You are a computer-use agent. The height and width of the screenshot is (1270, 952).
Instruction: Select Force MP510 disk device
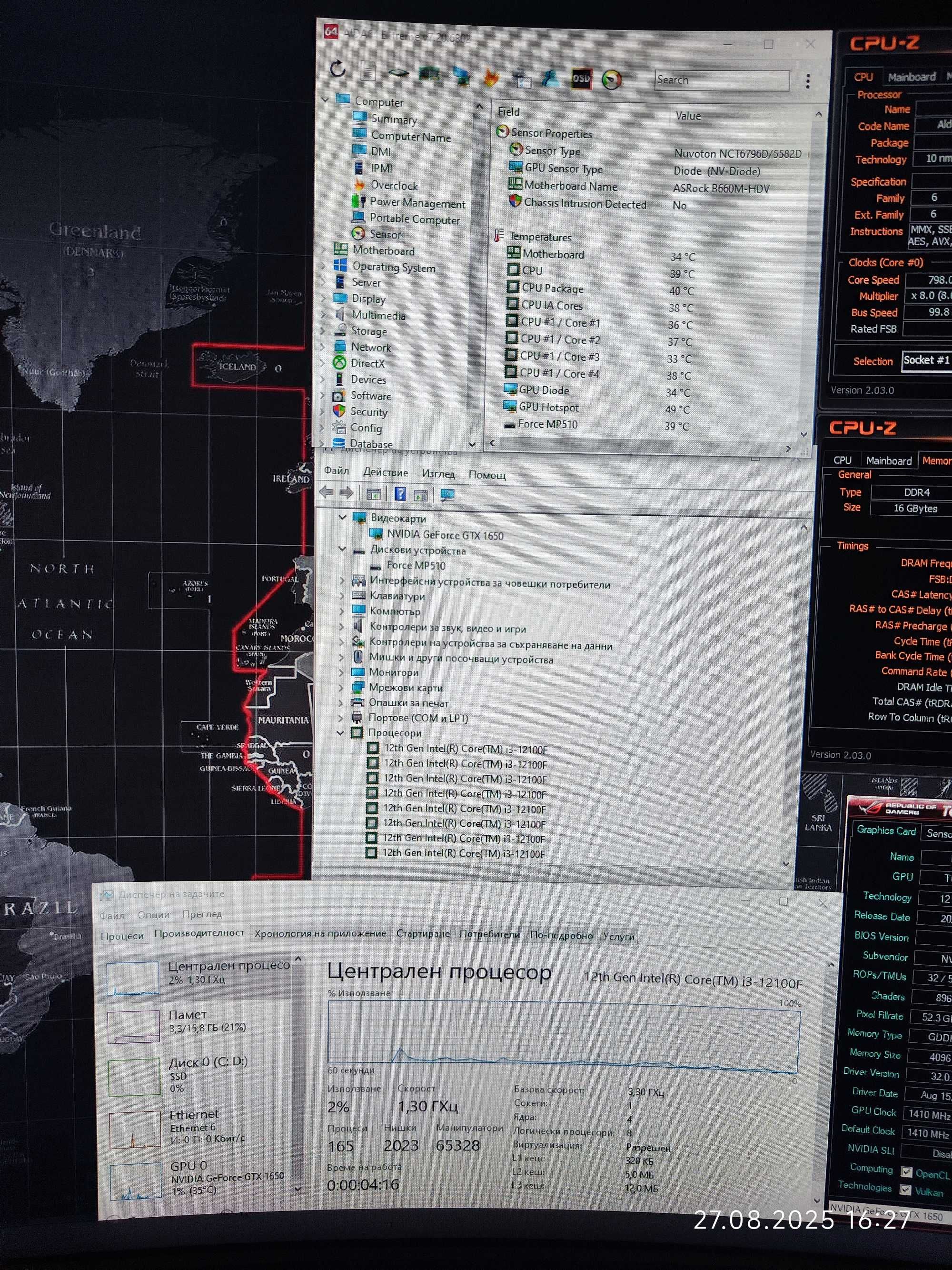pos(416,565)
